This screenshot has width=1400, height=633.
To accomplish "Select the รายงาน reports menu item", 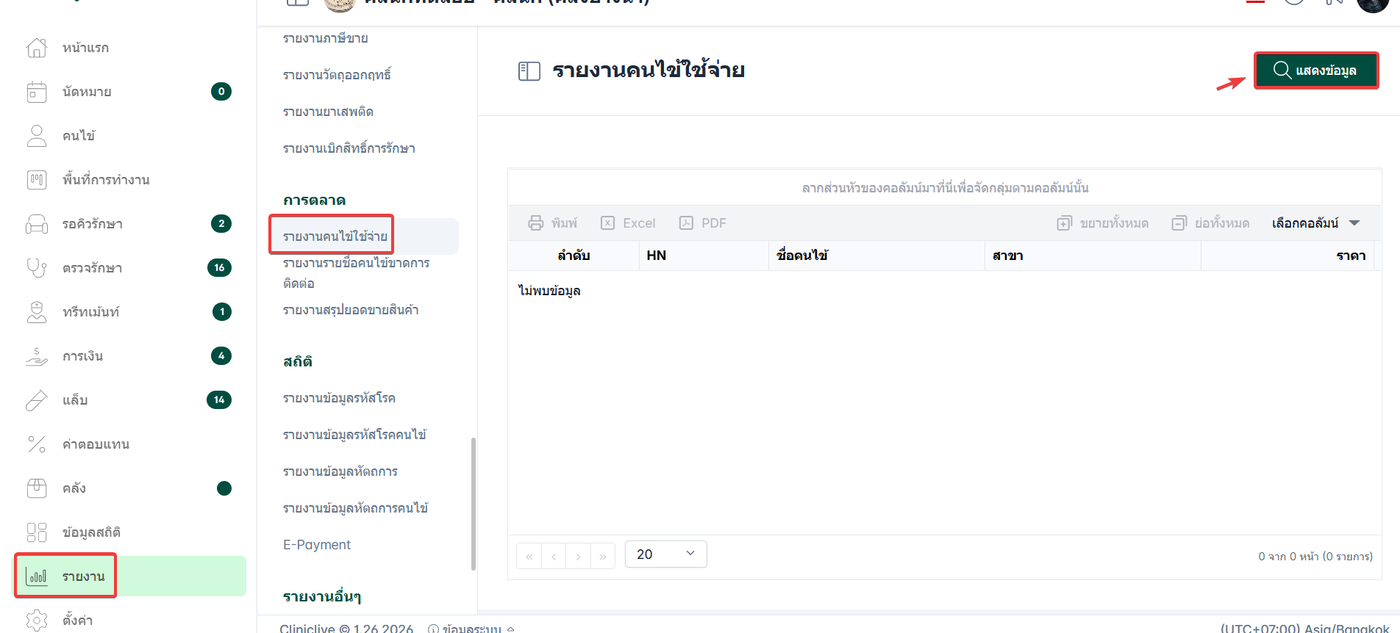I will pyautogui.click(x=130, y=576).
